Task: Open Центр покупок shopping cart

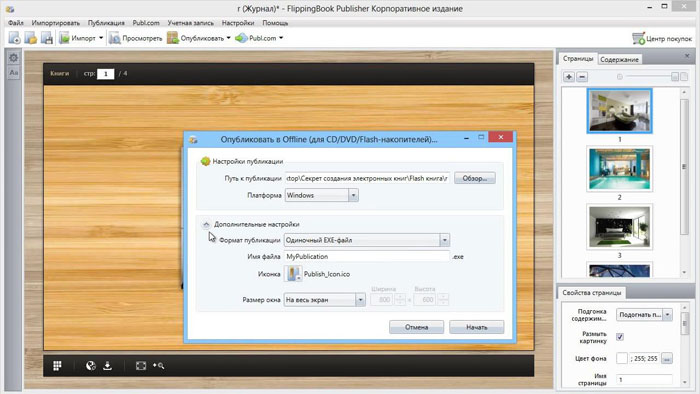Action: pyautogui.click(x=662, y=39)
